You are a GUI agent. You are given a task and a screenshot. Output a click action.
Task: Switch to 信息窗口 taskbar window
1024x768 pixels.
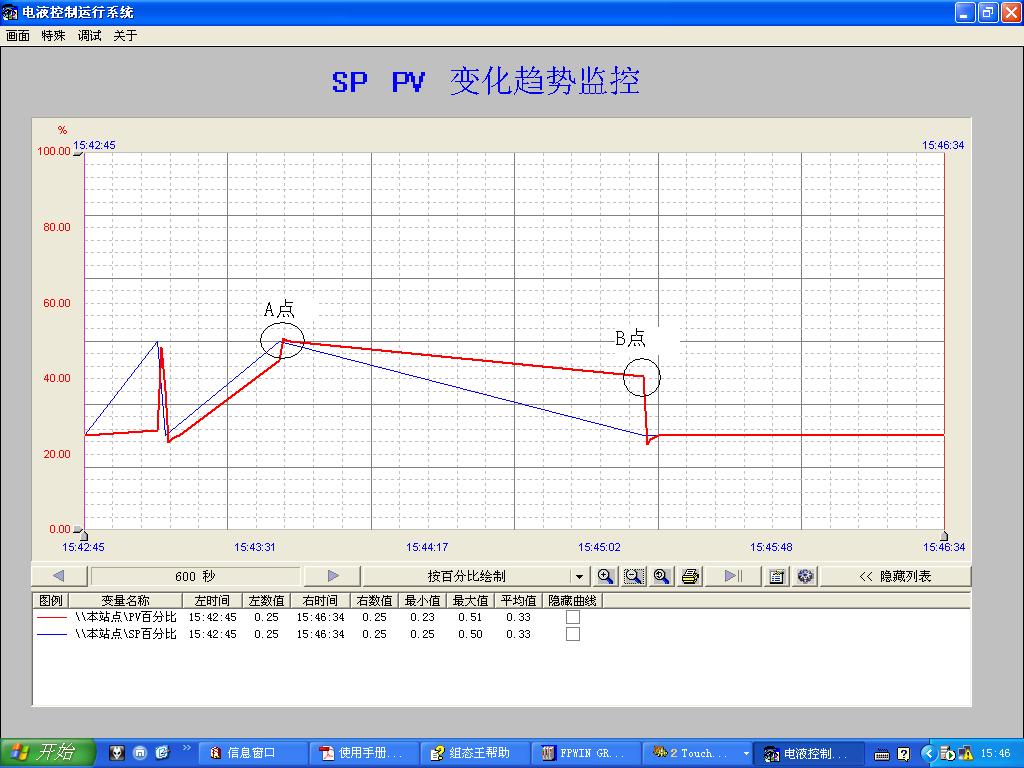click(251, 753)
